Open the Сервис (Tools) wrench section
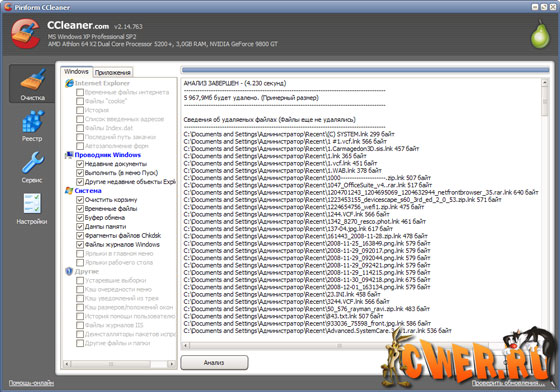This screenshot has width=560, height=392. pos(32,167)
